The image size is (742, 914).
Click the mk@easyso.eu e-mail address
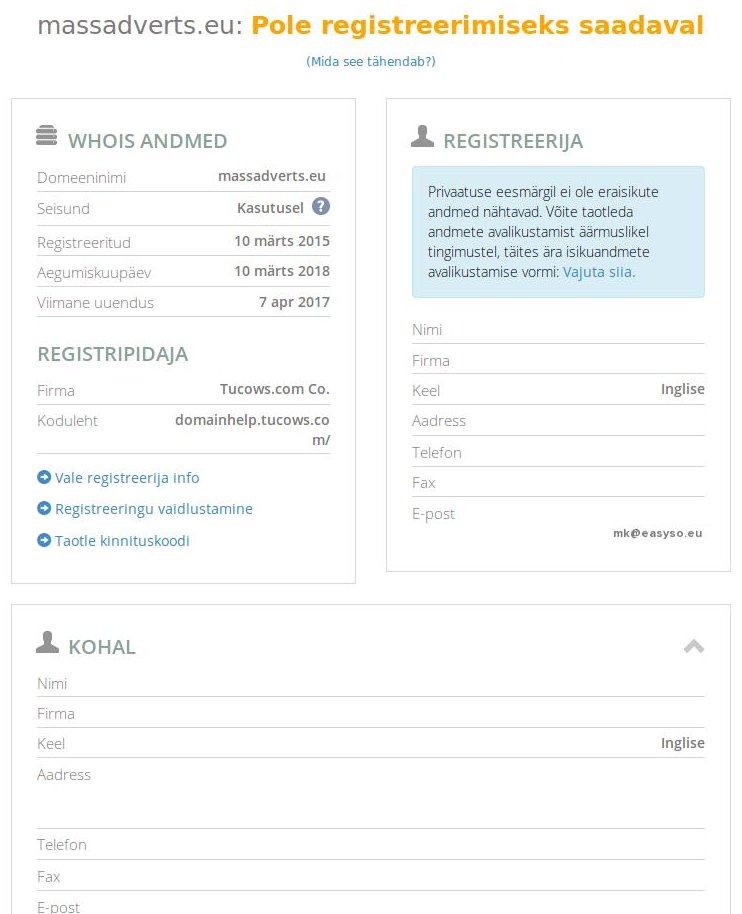click(x=658, y=534)
